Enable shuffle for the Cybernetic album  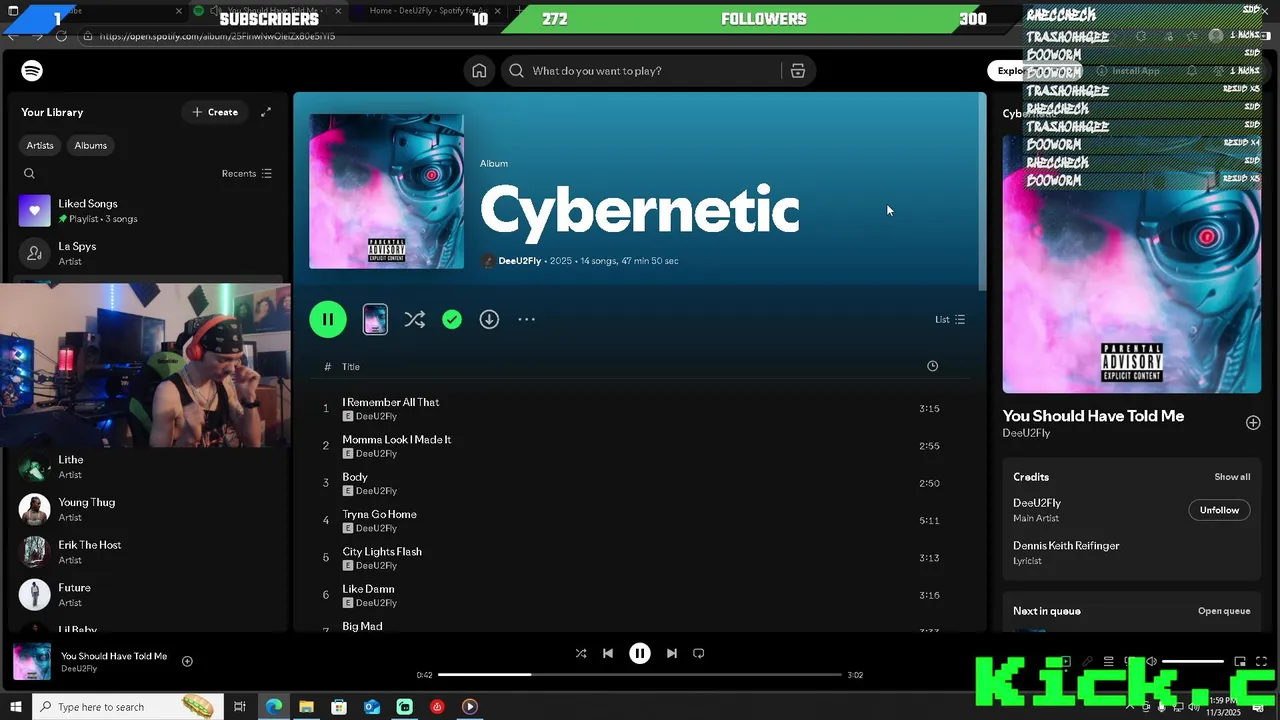pos(414,319)
